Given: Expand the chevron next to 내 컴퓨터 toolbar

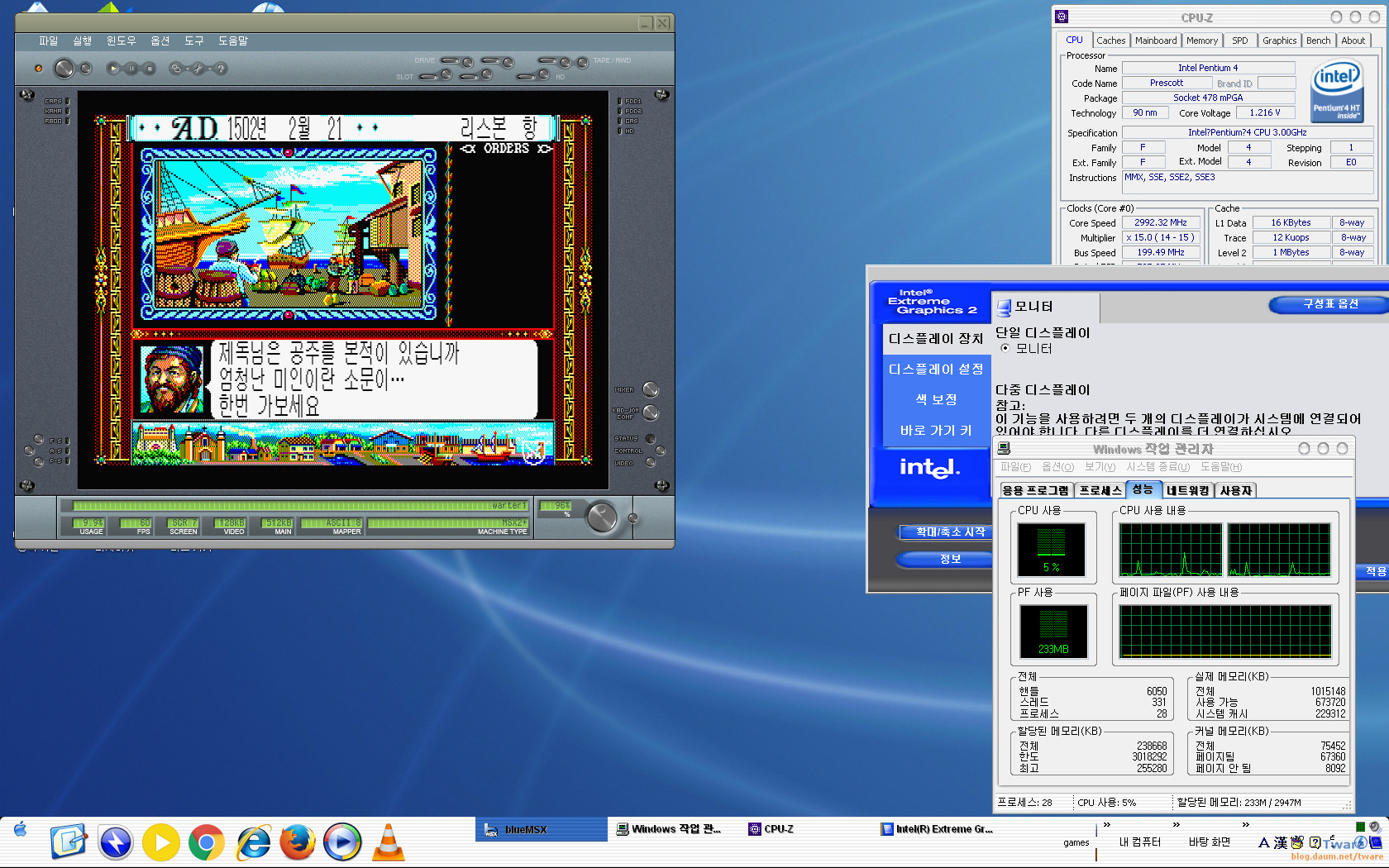Looking at the screenshot, I should (x=1176, y=825).
